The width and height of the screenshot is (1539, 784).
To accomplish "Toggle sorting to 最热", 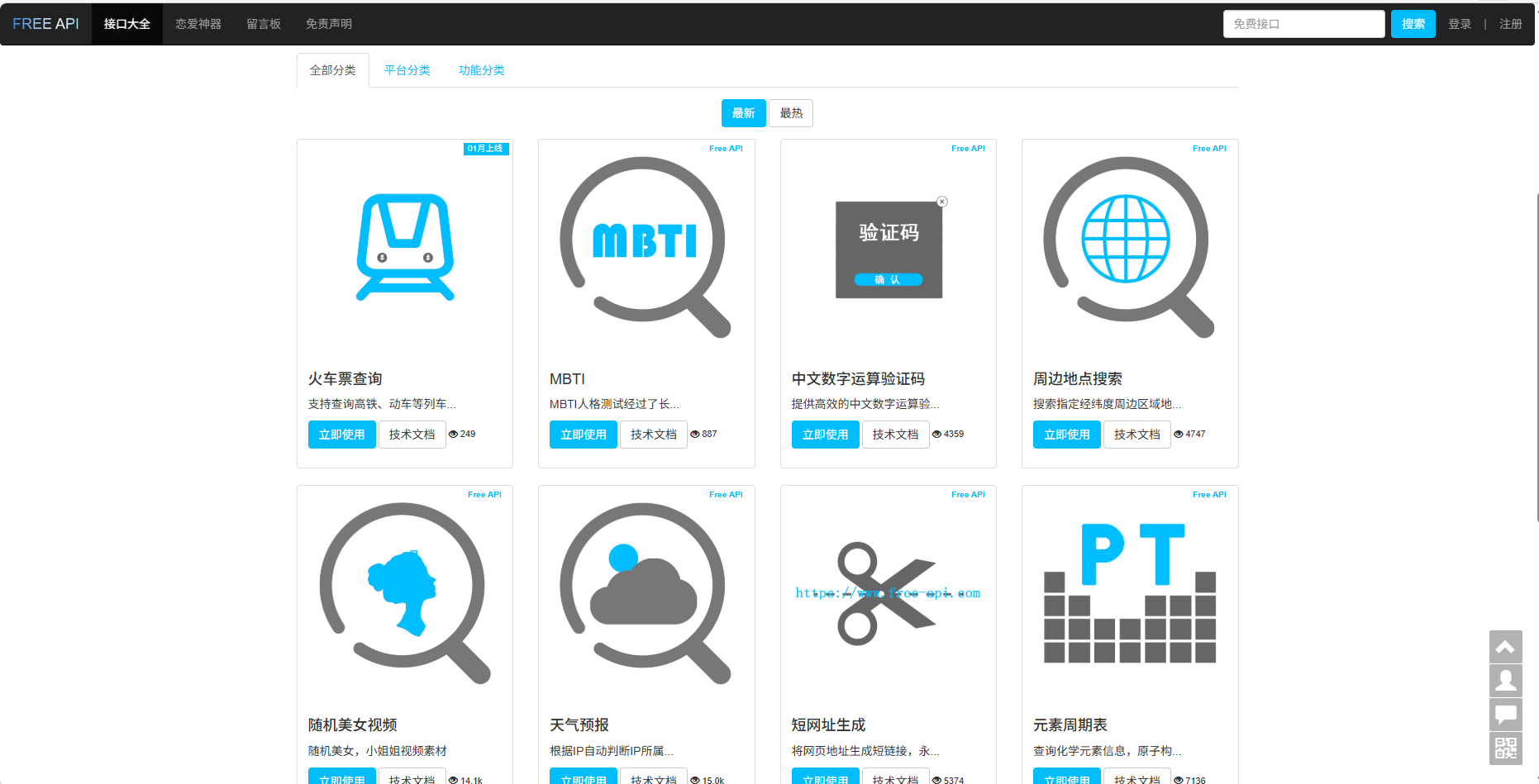I will (790, 113).
